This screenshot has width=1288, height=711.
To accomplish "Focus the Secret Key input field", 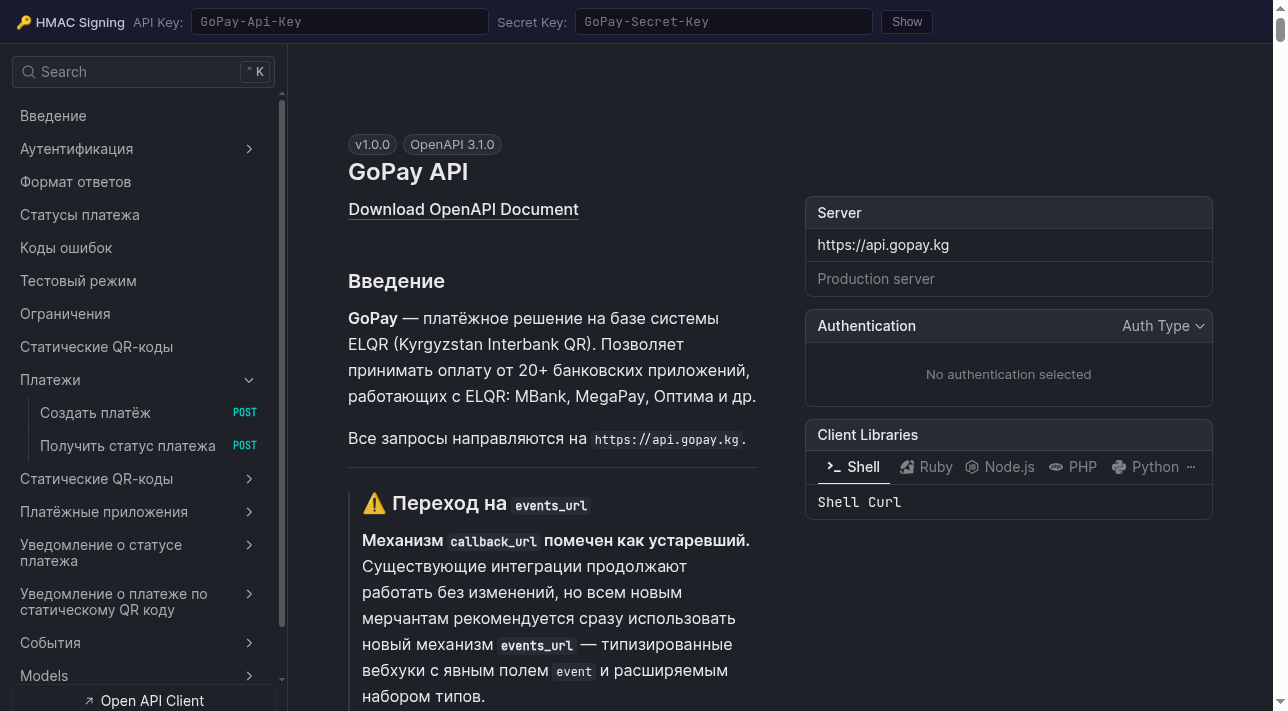I will (723, 22).
